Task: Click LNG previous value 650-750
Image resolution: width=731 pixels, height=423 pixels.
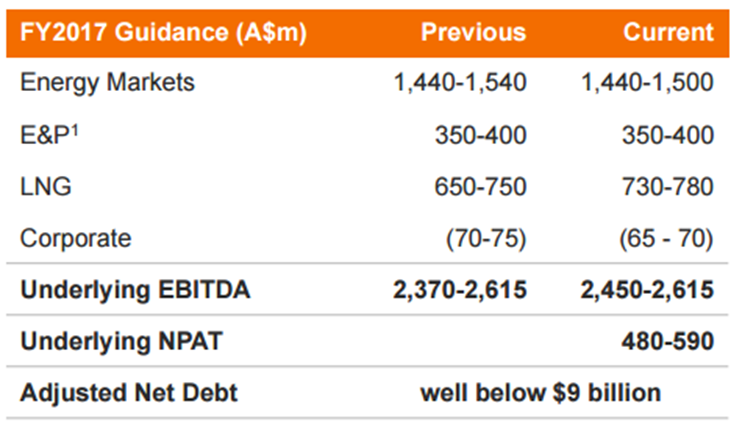Action: (481, 187)
